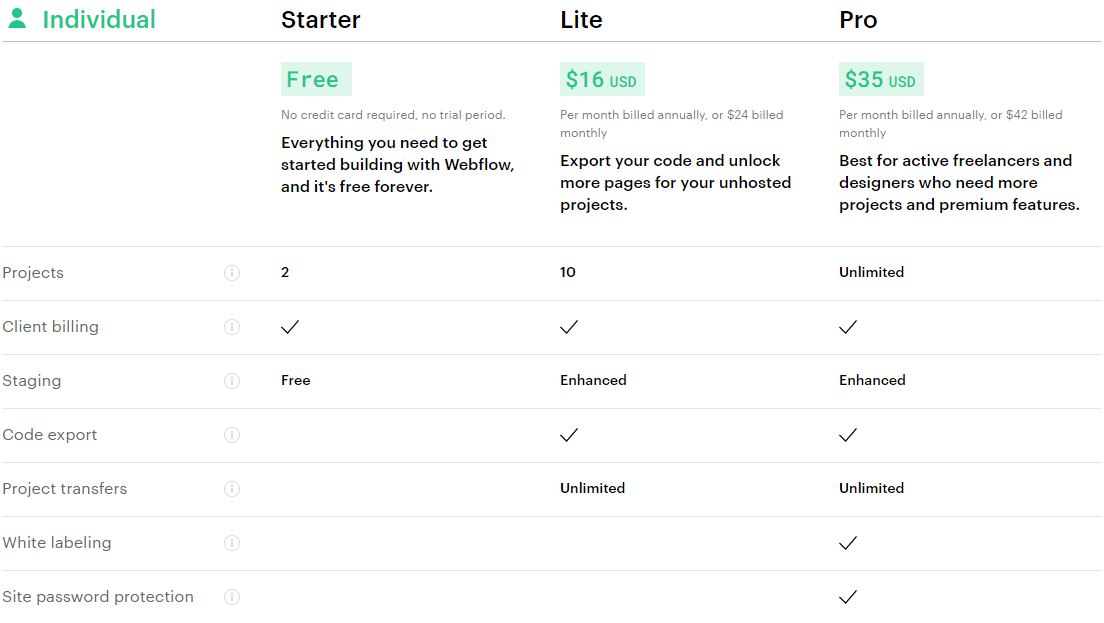Select the Lite plan heading
The height and width of the screenshot is (623, 1104).
581,20
